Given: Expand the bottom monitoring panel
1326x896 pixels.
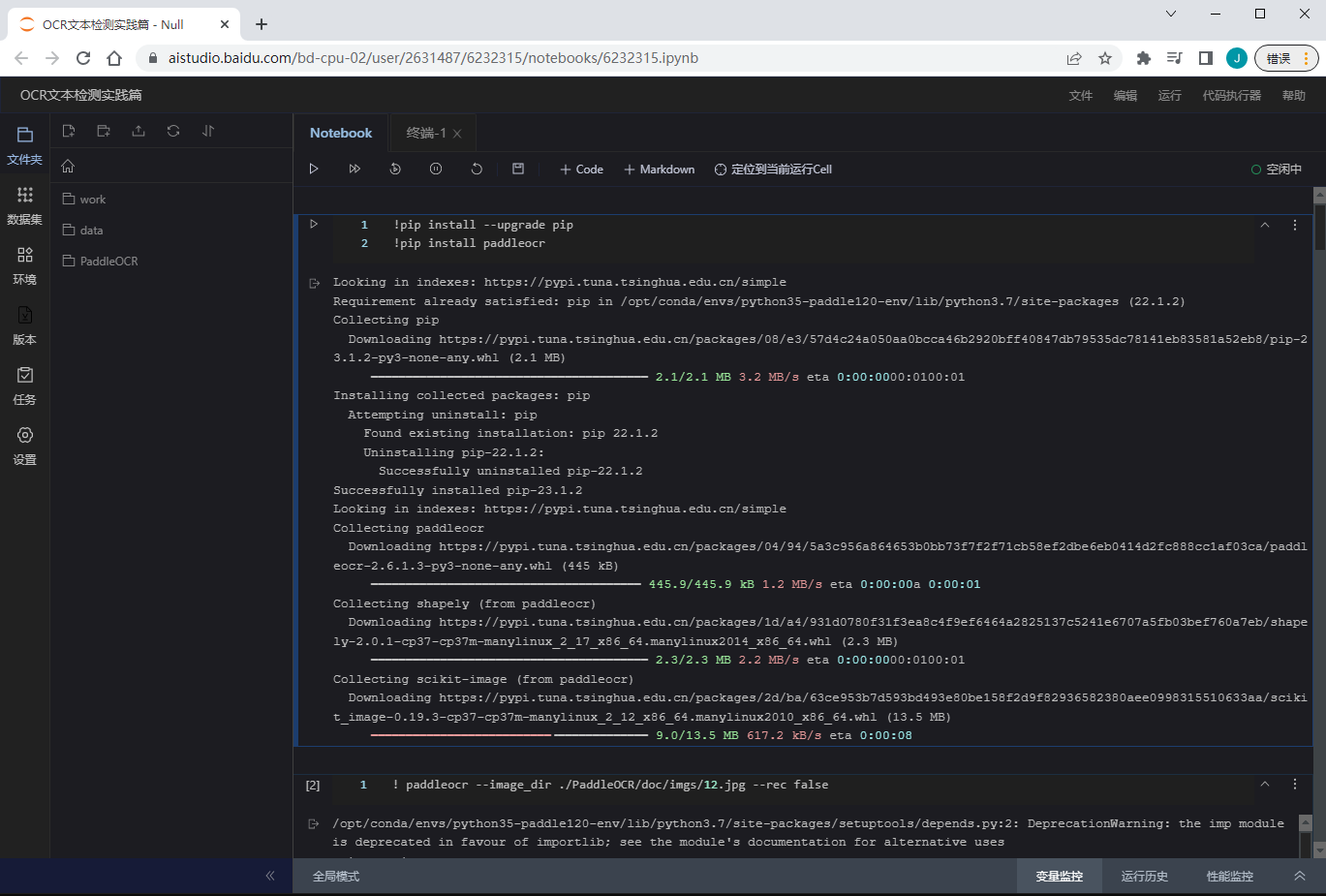Looking at the screenshot, I should (x=1300, y=876).
